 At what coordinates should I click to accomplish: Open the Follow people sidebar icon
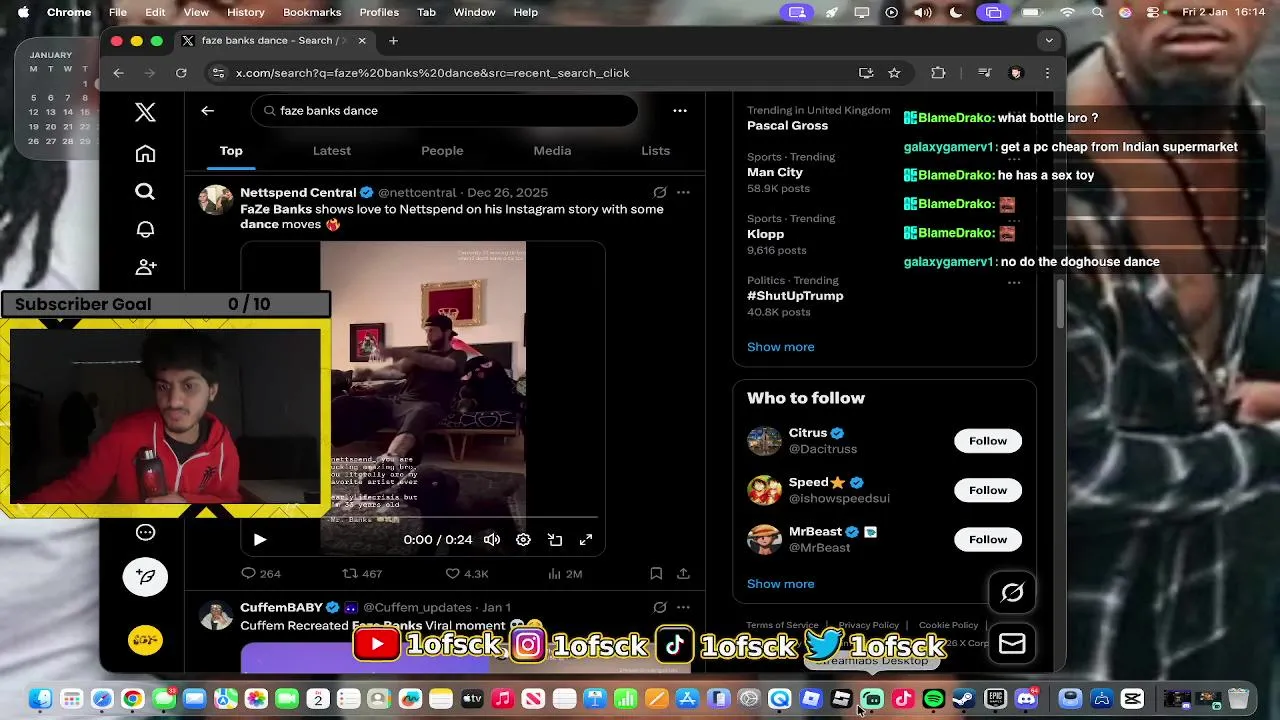(x=145, y=267)
